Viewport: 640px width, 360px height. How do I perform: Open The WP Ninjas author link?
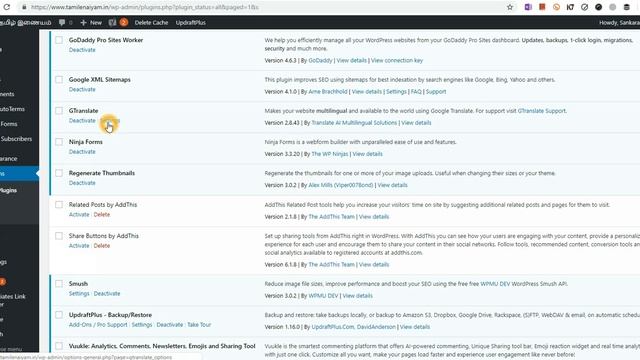[x=330, y=154]
